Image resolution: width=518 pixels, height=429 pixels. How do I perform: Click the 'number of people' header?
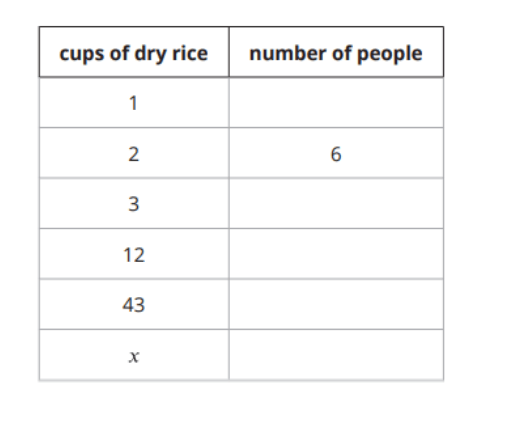pos(336,52)
